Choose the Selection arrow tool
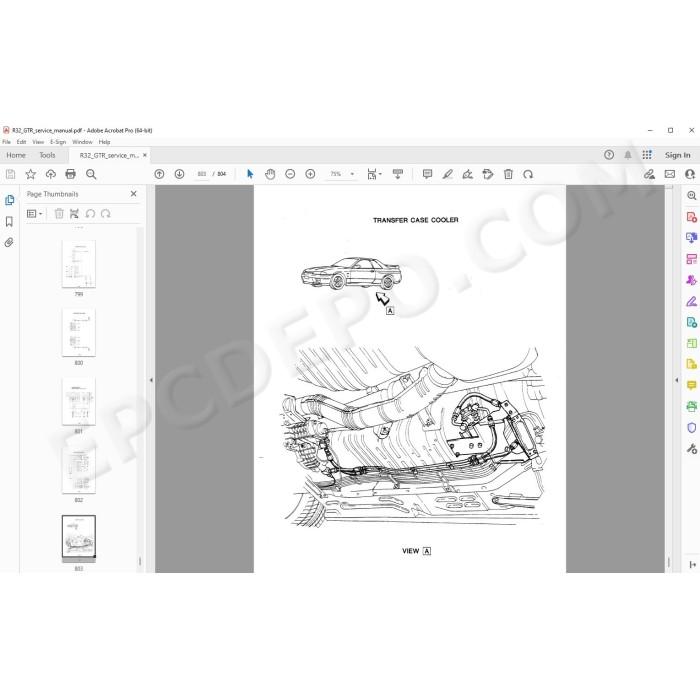The image size is (700, 700). pos(250,174)
